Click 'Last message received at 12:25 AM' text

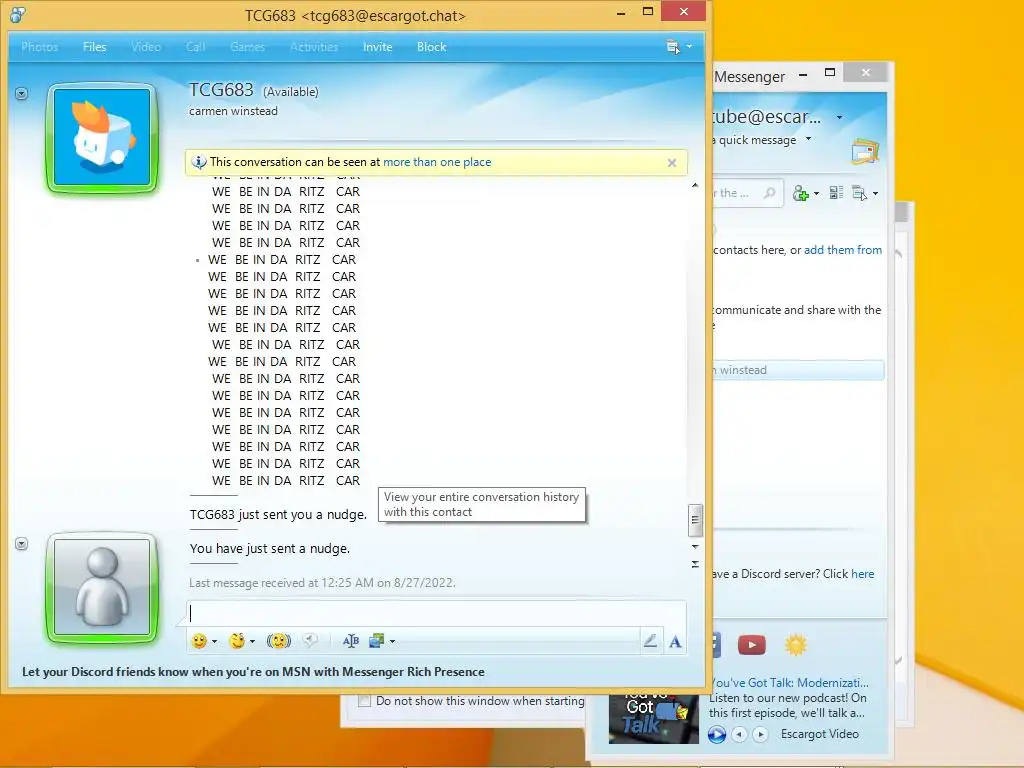coord(322,583)
